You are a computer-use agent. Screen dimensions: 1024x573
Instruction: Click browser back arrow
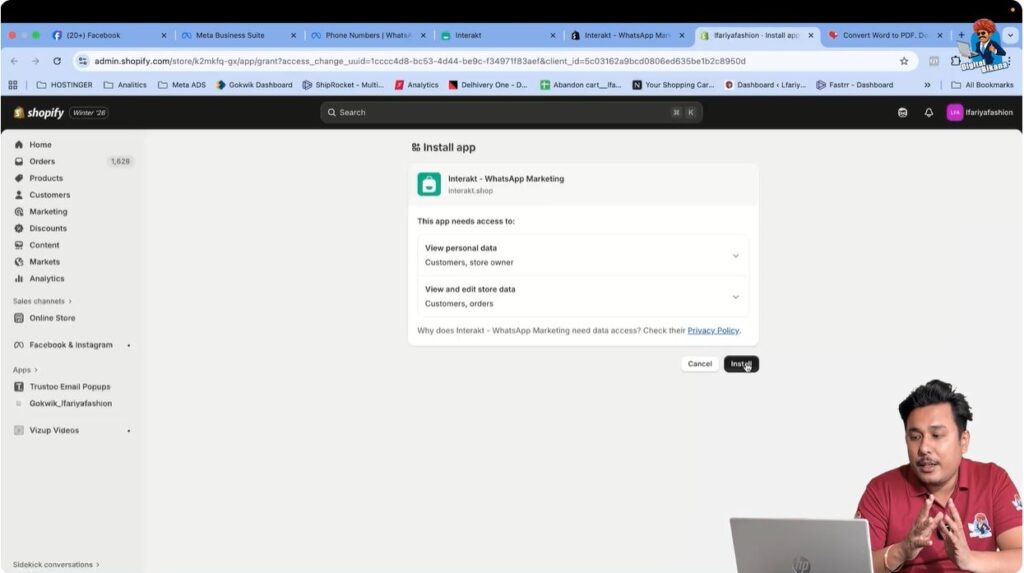point(14,61)
